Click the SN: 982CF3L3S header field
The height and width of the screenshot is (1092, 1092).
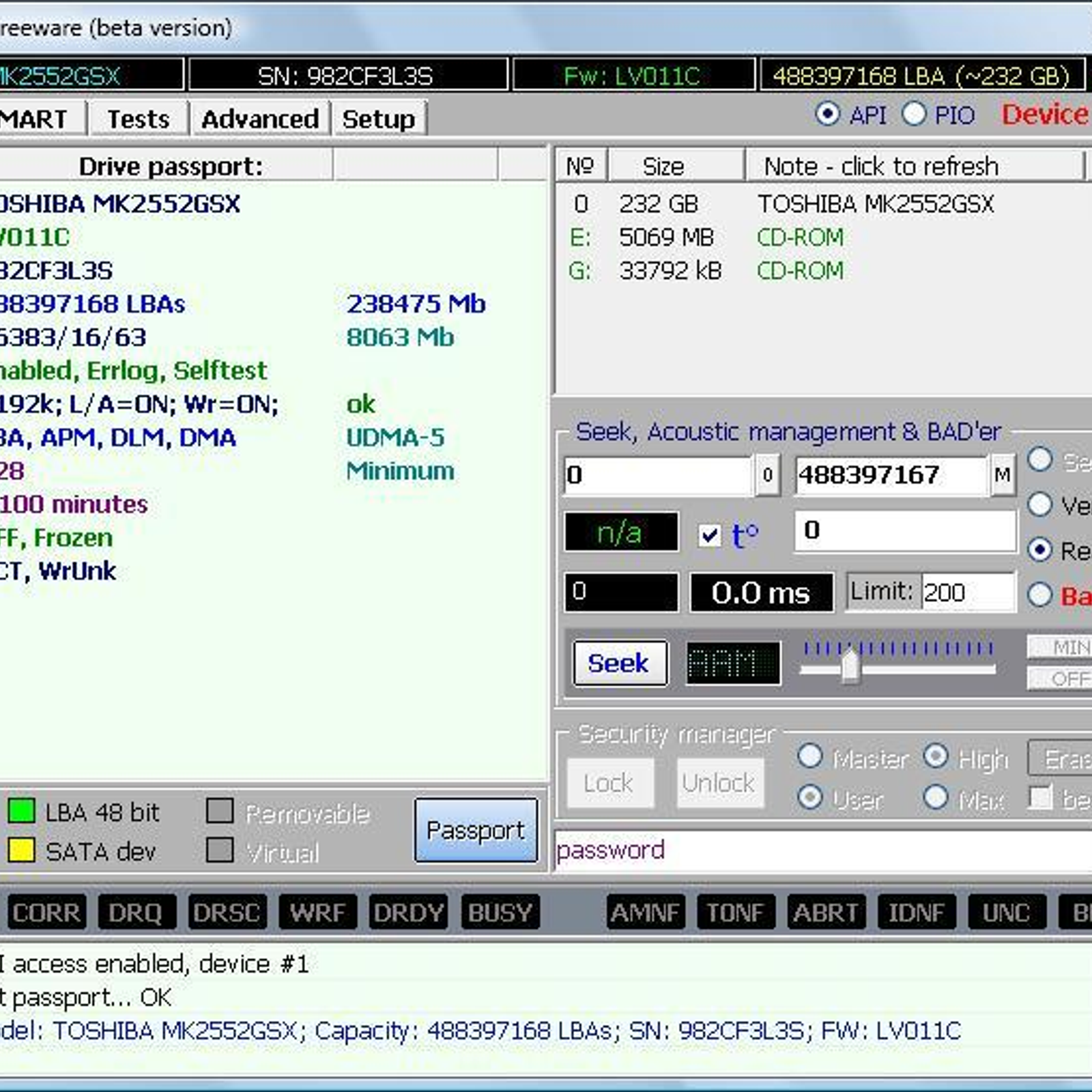(x=347, y=75)
